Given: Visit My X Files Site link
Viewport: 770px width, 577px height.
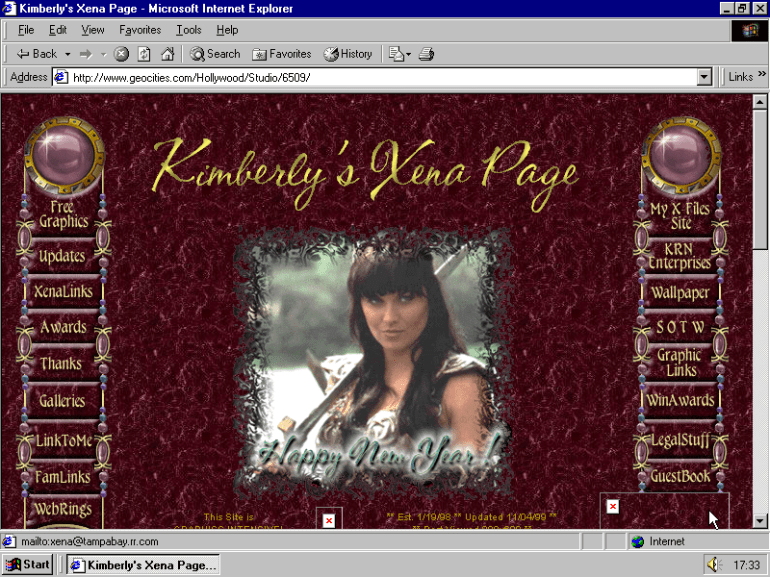Looking at the screenshot, I should click(x=680, y=216).
